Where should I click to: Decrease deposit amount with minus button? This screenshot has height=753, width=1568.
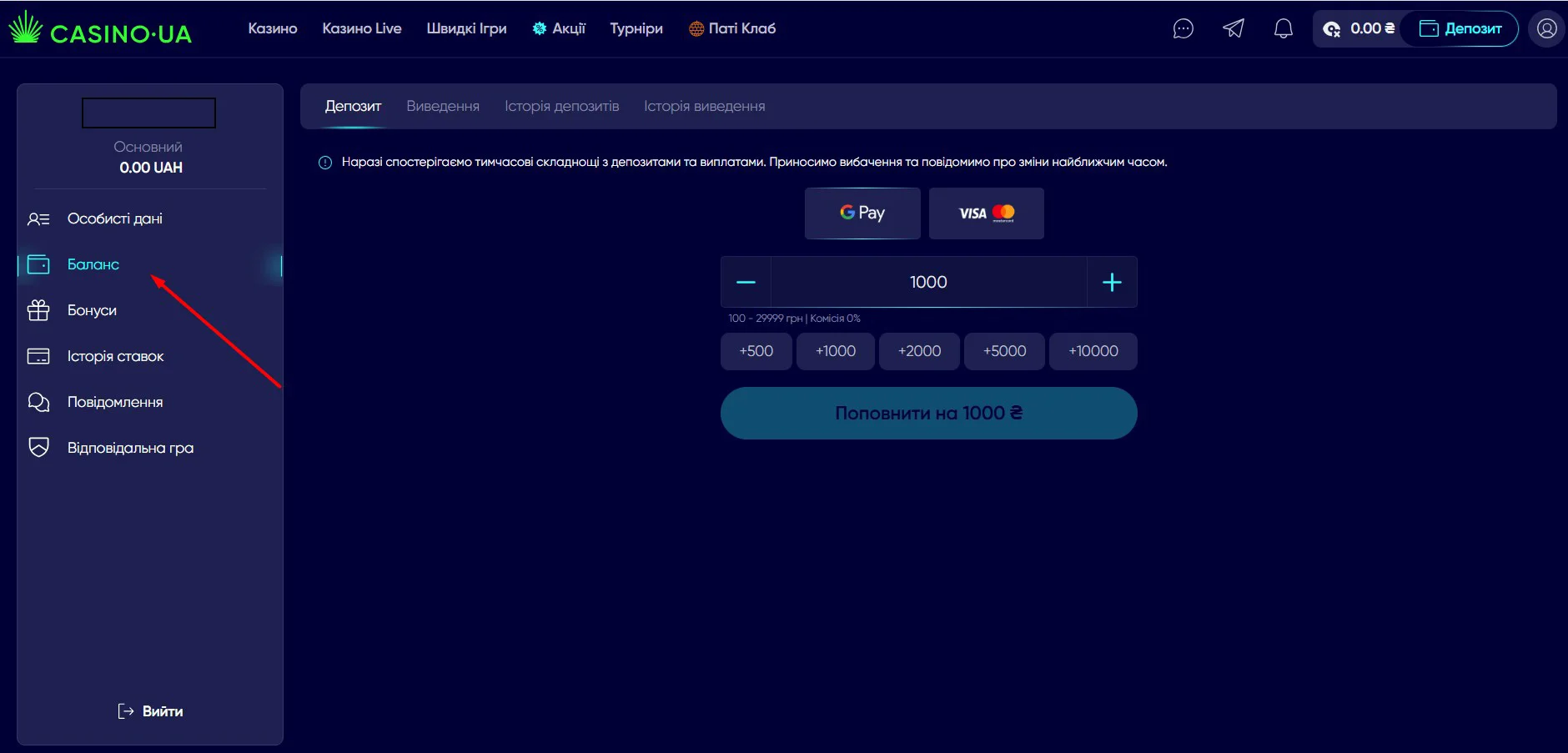(x=746, y=283)
